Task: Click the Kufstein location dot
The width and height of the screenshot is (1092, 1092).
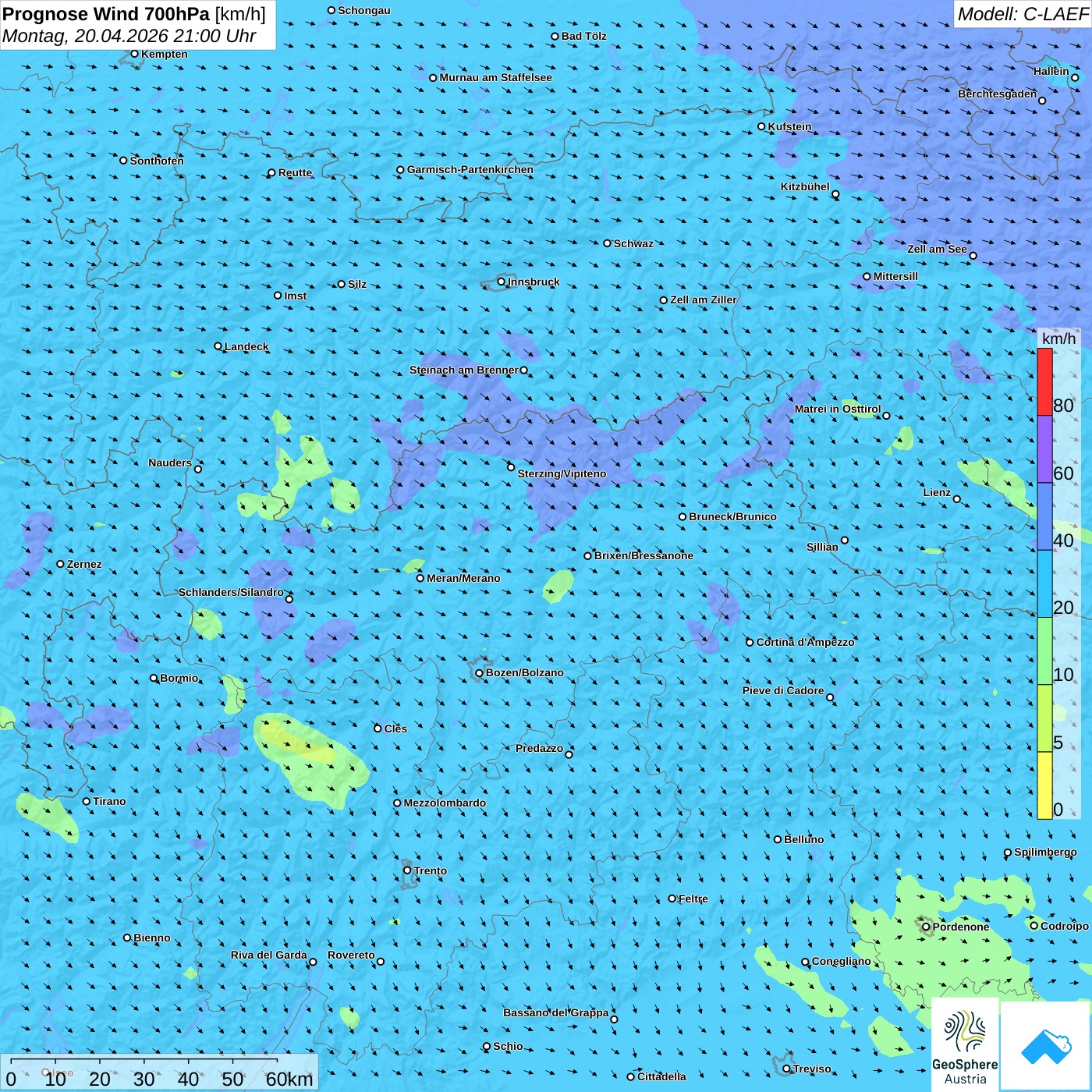Action: 761,126
